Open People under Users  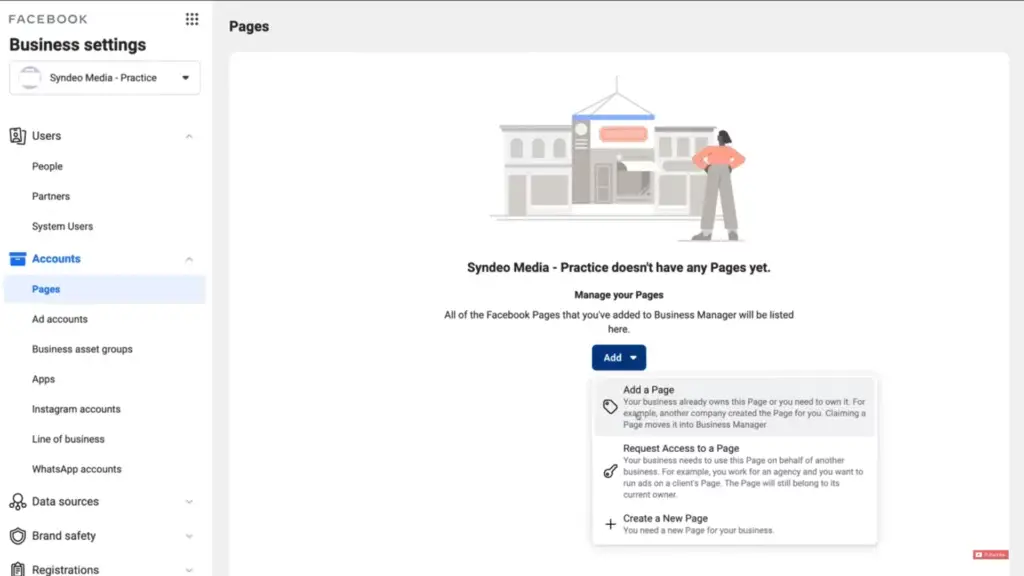click(47, 166)
